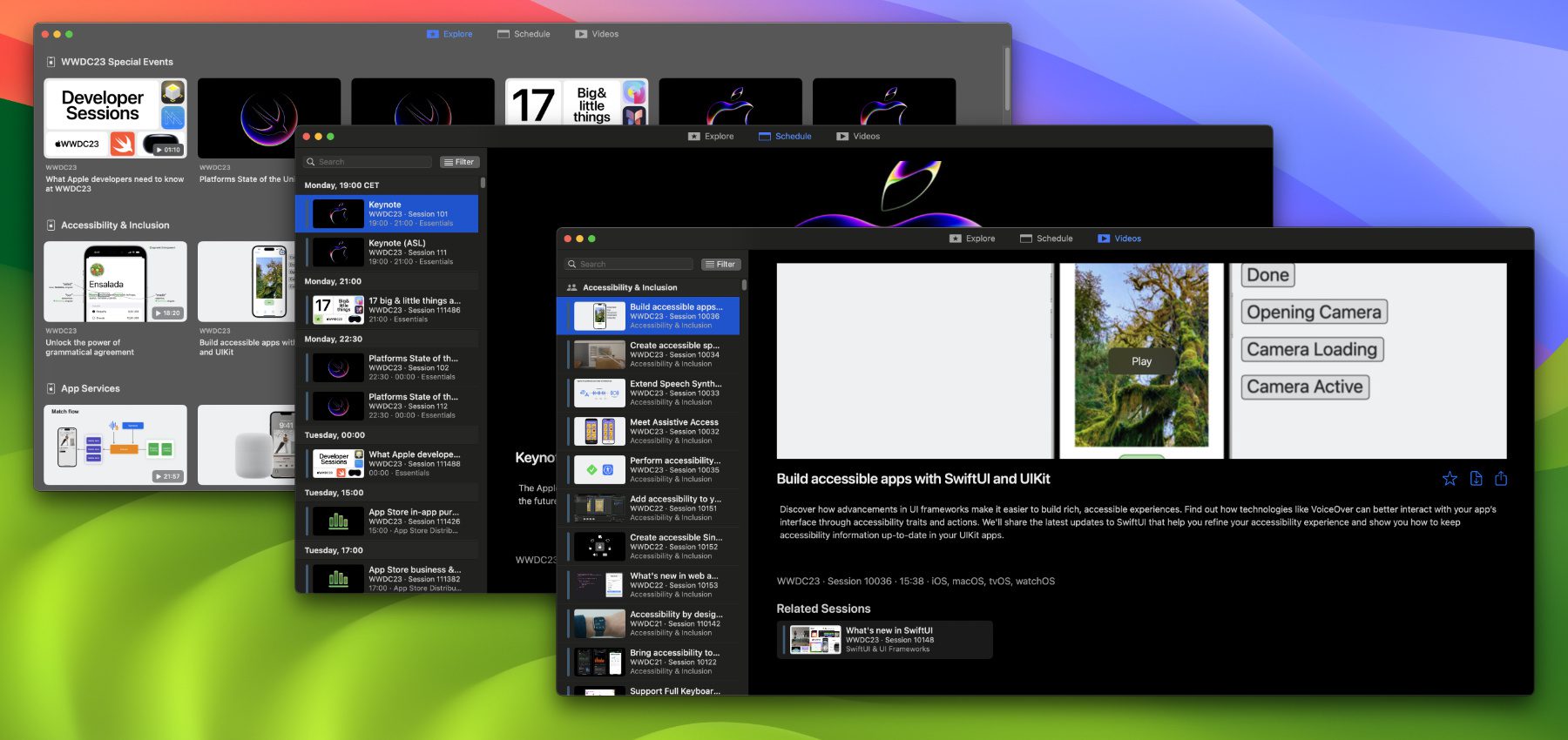Favorite the session with the star icon
The height and width of the screenshot is (740, 1568).
point(1450,479)
